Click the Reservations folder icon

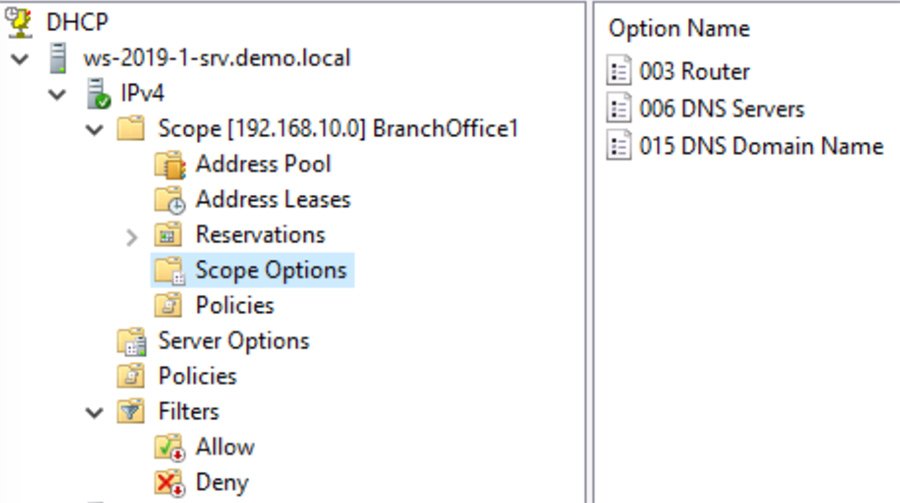pyautogui.click(x=170, y=235)
